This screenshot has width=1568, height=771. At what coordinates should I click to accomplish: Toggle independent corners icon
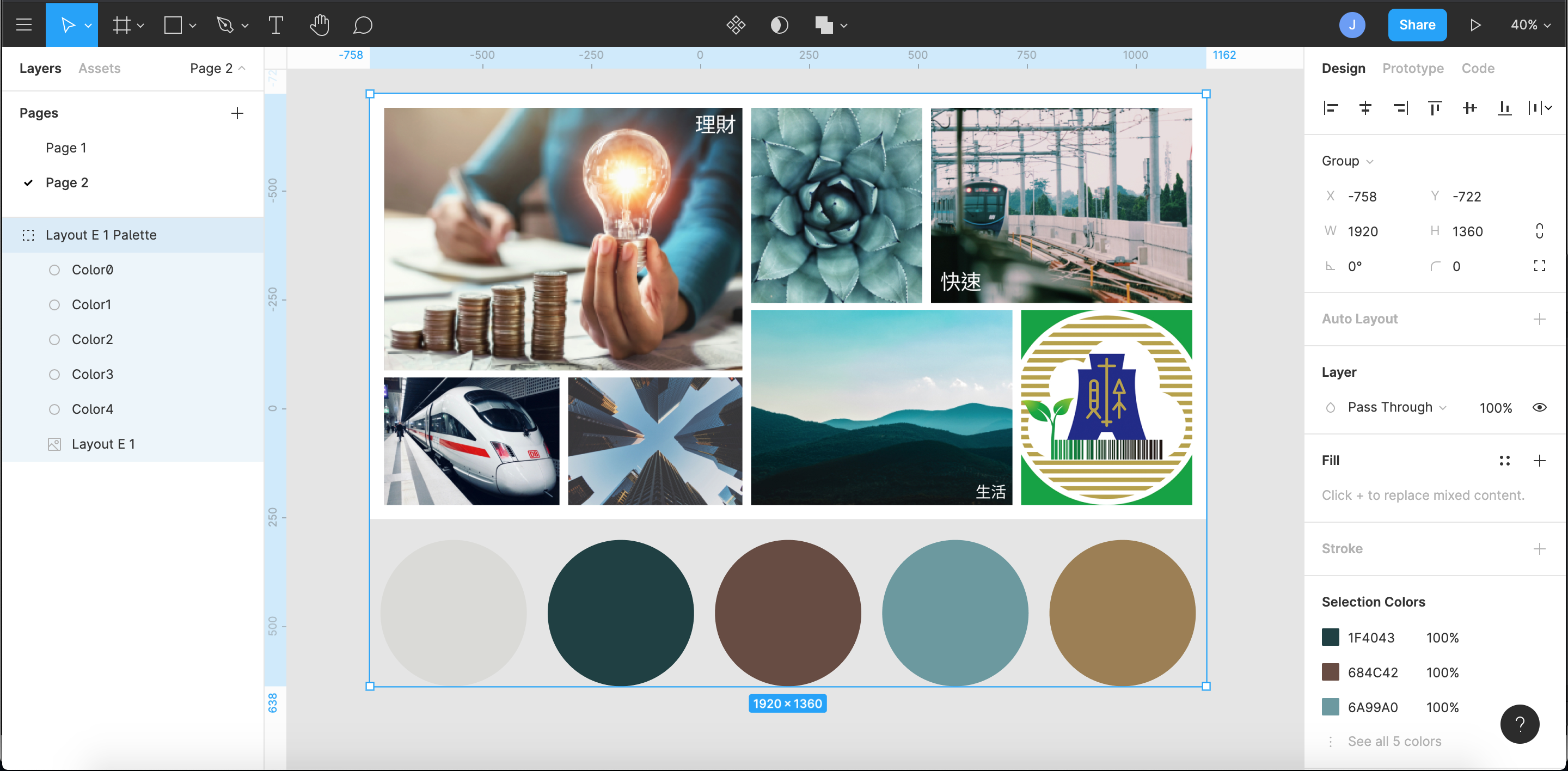1539,266
